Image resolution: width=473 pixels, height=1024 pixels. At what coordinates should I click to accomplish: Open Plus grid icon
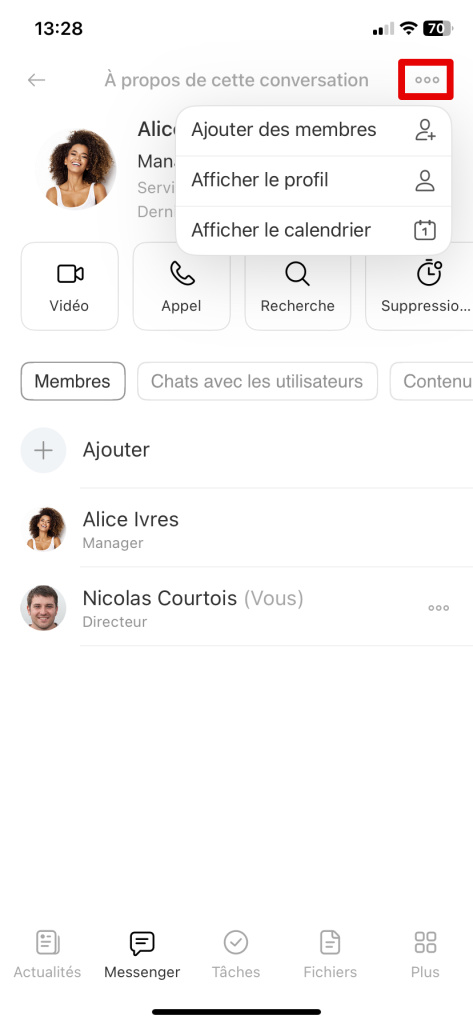[425, 943]
